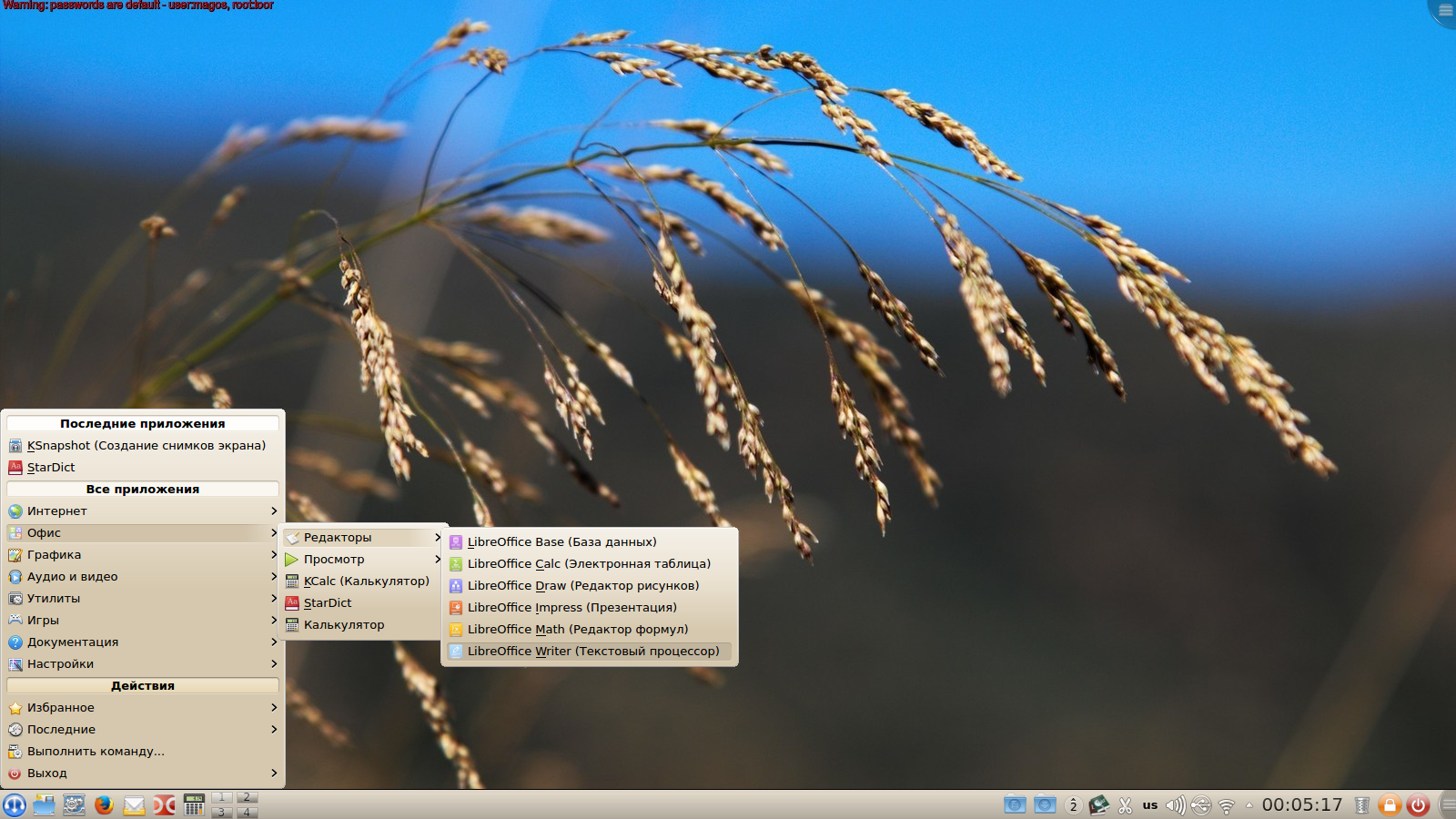Launch KCalc (Калькулятор) from Офис submenu
This screenshot has height=819, width=1456.
(x=363, y=581)
